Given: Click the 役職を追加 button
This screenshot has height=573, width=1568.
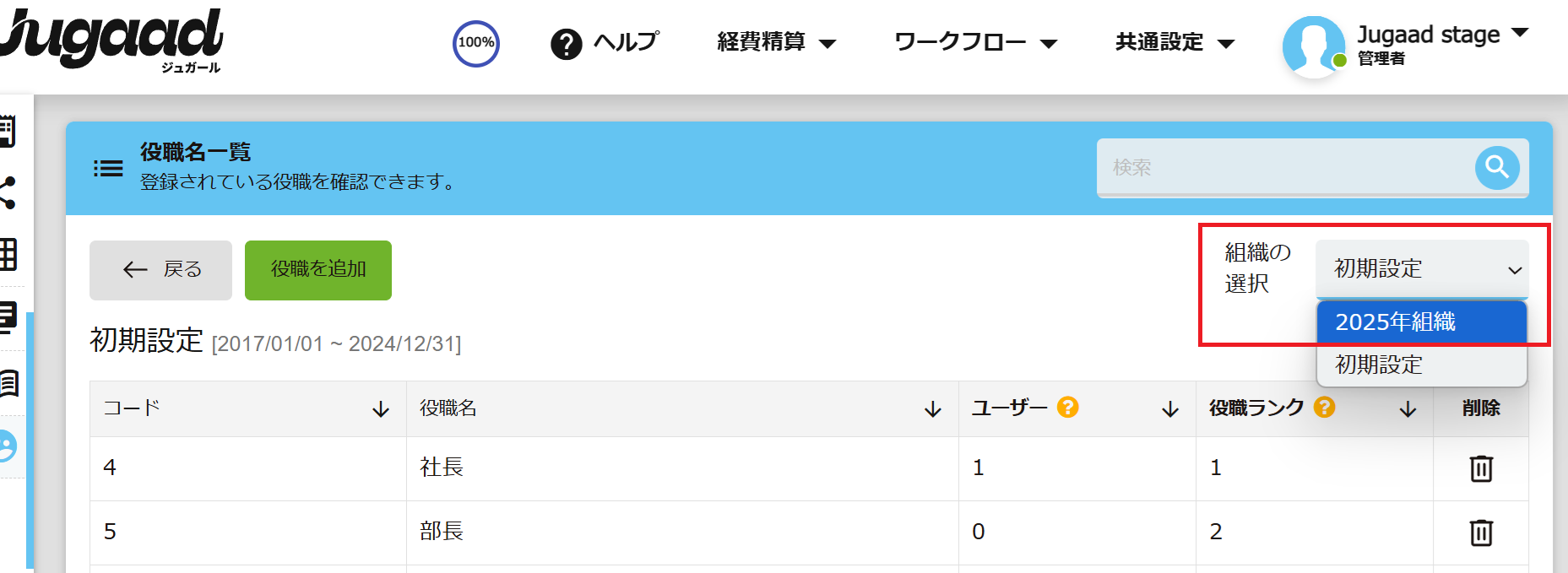Looking at the screenshot, I should point(318,270).
